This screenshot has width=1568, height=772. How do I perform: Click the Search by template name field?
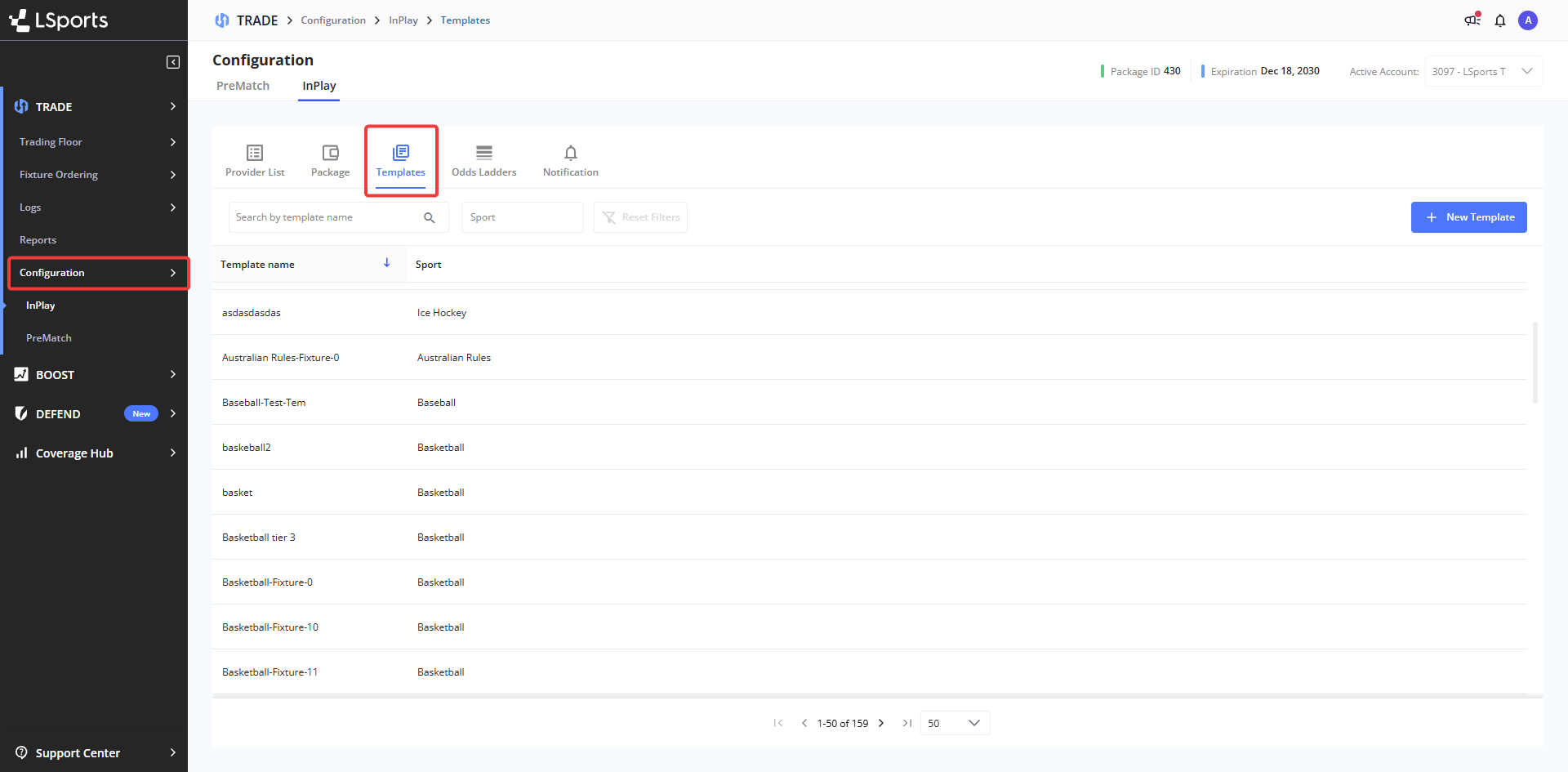point(325,217)
